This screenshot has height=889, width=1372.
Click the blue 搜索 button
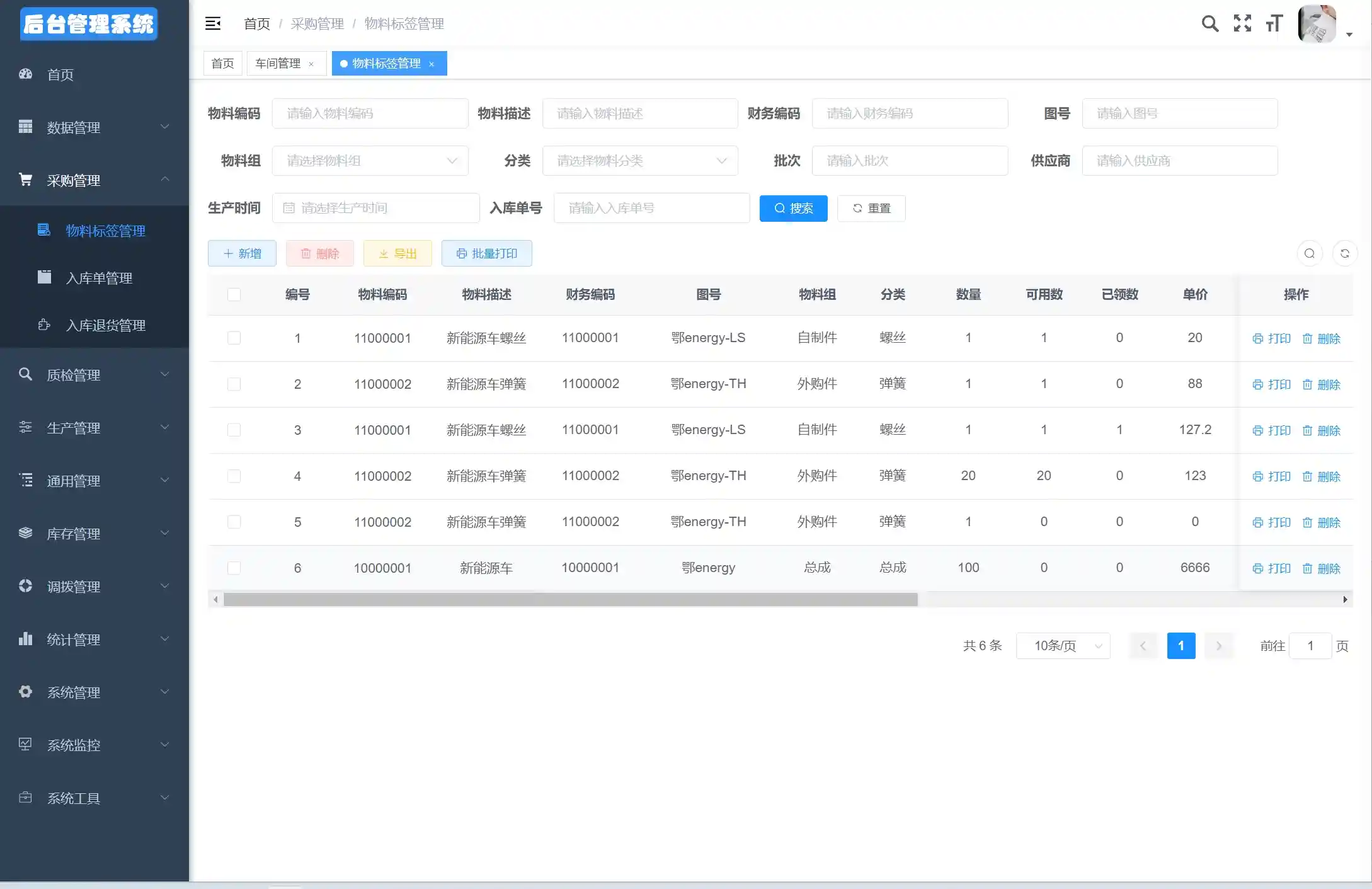click(x=793, y=208)
